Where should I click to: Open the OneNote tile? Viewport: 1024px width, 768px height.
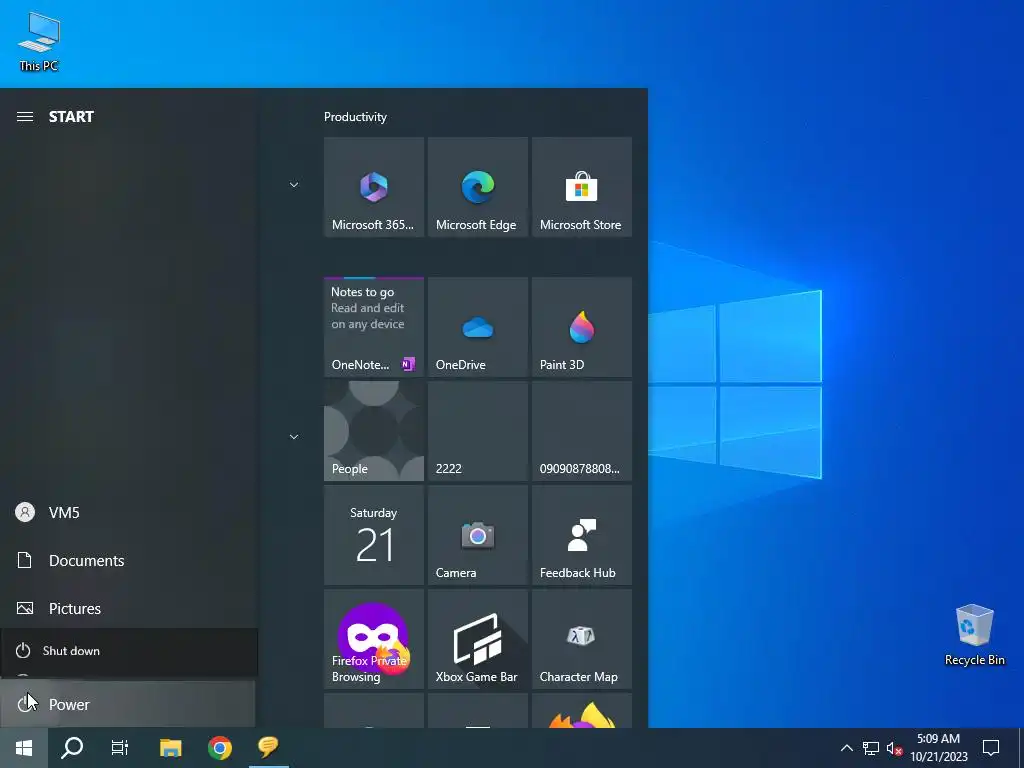click(x=374, y=327)
